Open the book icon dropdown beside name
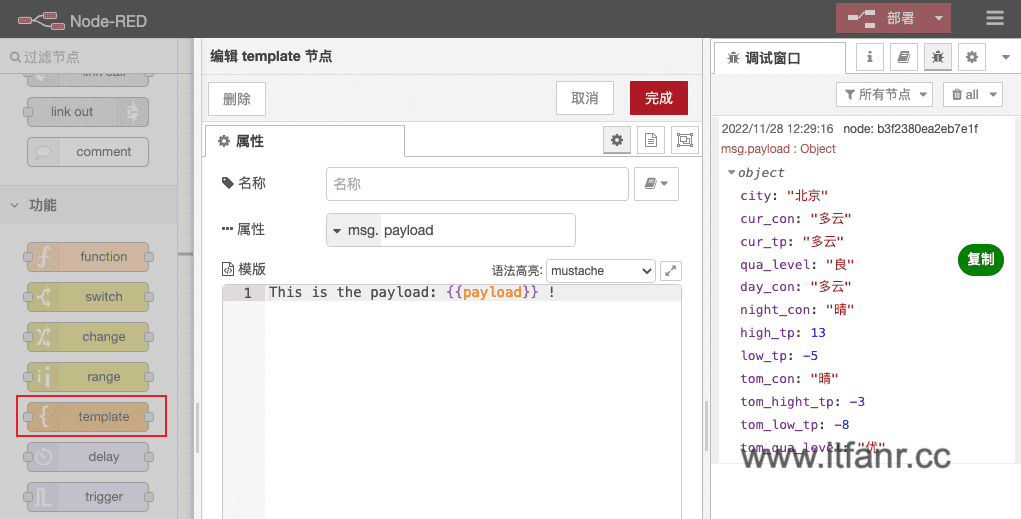 (x=656, y=184)
